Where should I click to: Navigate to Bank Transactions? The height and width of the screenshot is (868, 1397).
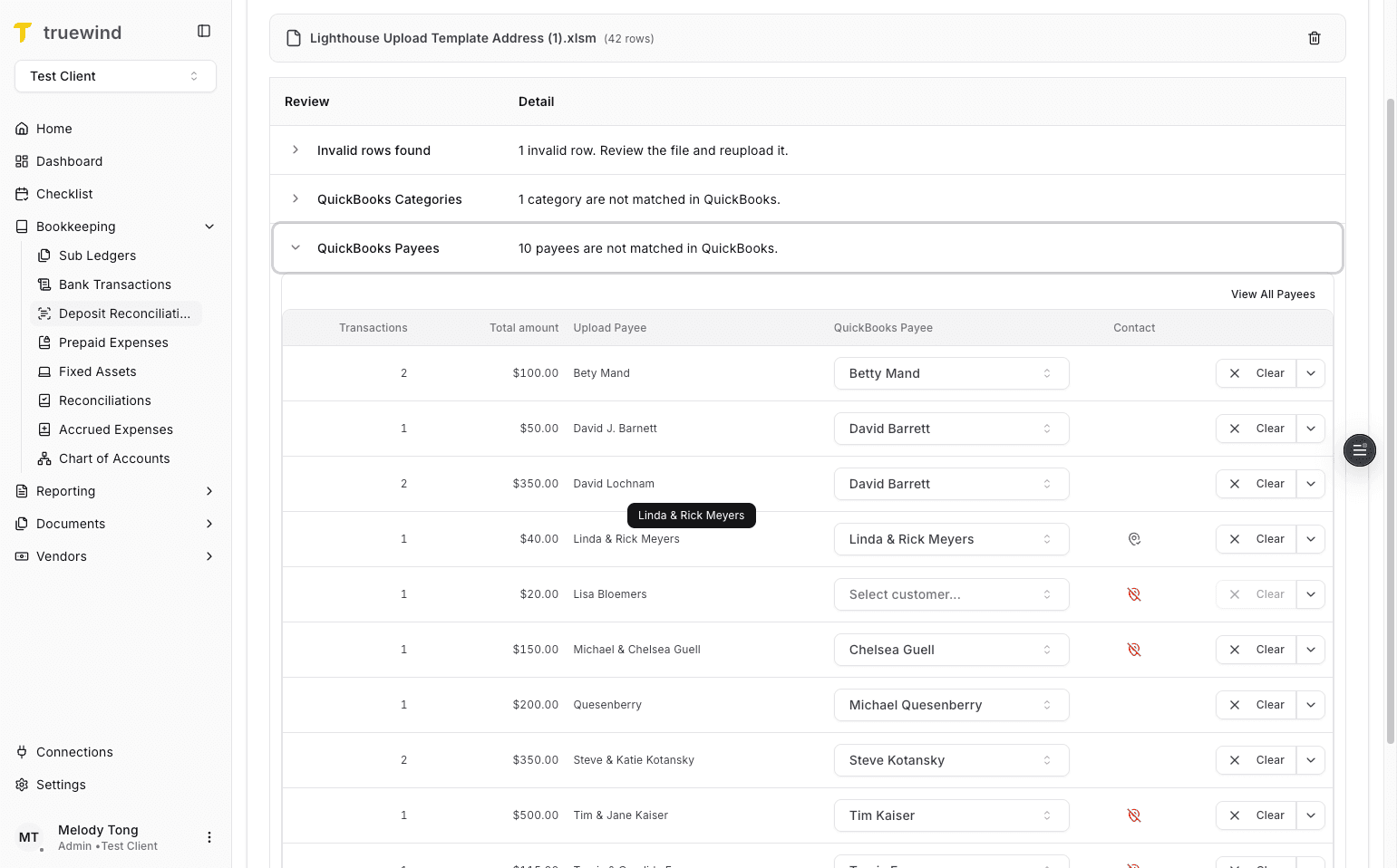click(114, 285)
